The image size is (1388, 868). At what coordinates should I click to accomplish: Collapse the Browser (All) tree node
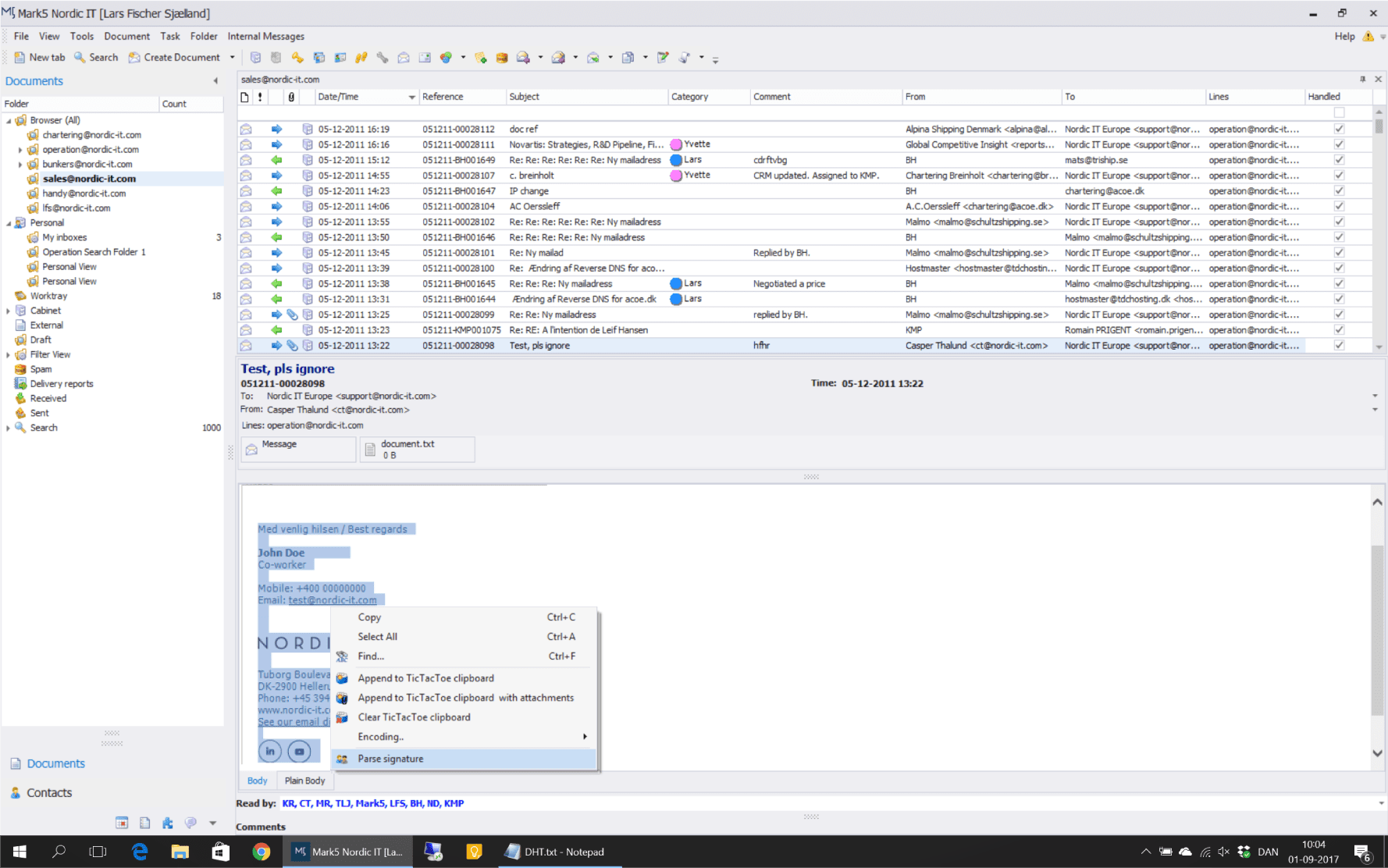[9, 121]
